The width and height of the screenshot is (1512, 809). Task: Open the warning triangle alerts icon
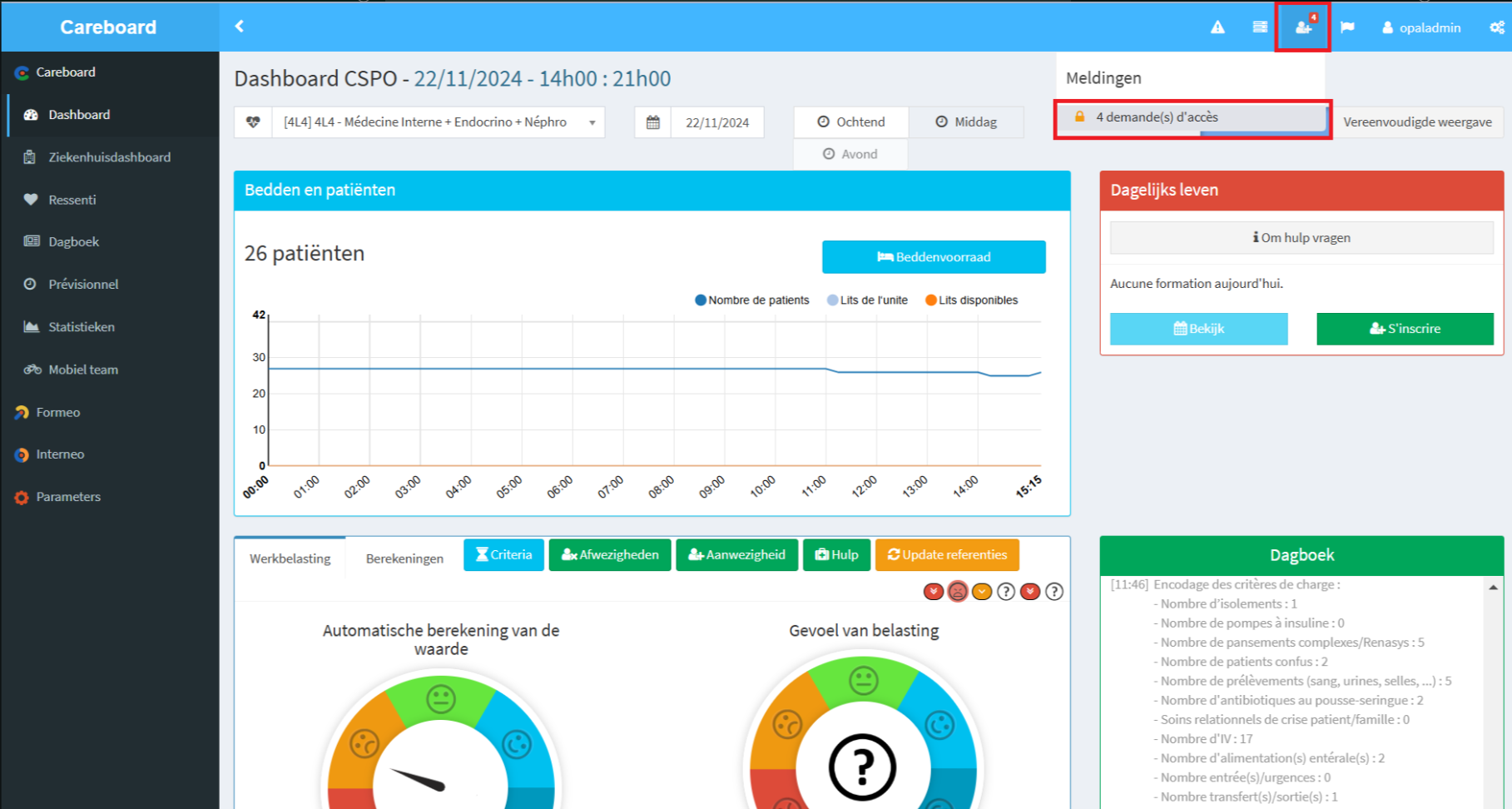point(1217,27)
